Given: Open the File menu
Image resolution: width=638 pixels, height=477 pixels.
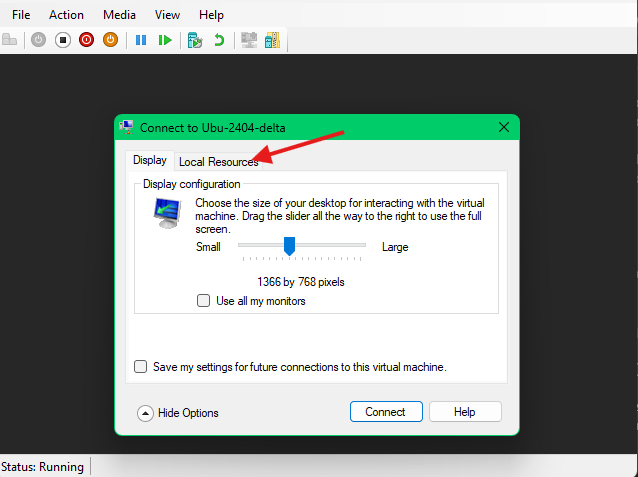Looking at the screenshot, I should [x=21, y=15].
